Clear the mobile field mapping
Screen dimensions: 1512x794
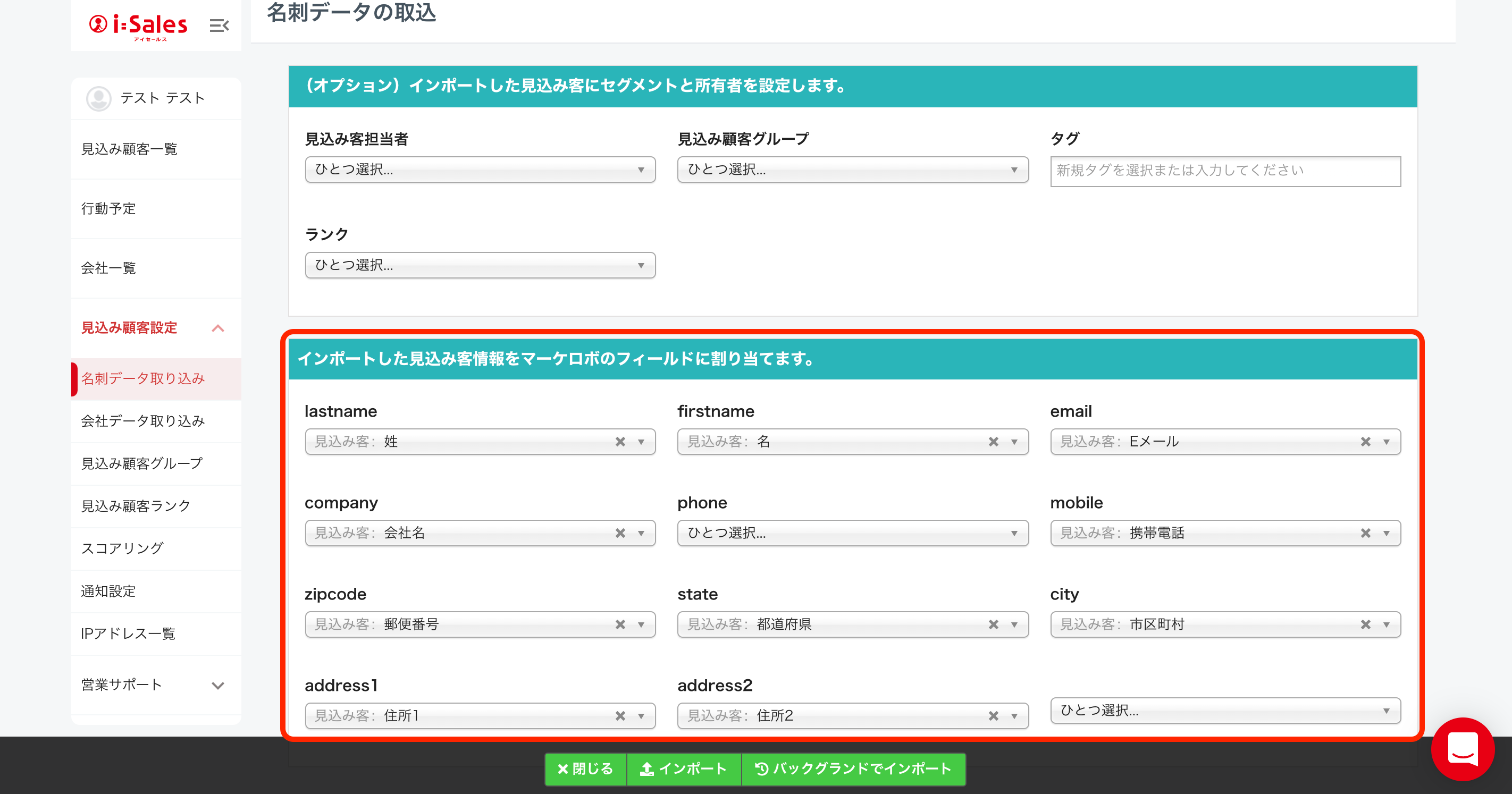click(1365, 533)
